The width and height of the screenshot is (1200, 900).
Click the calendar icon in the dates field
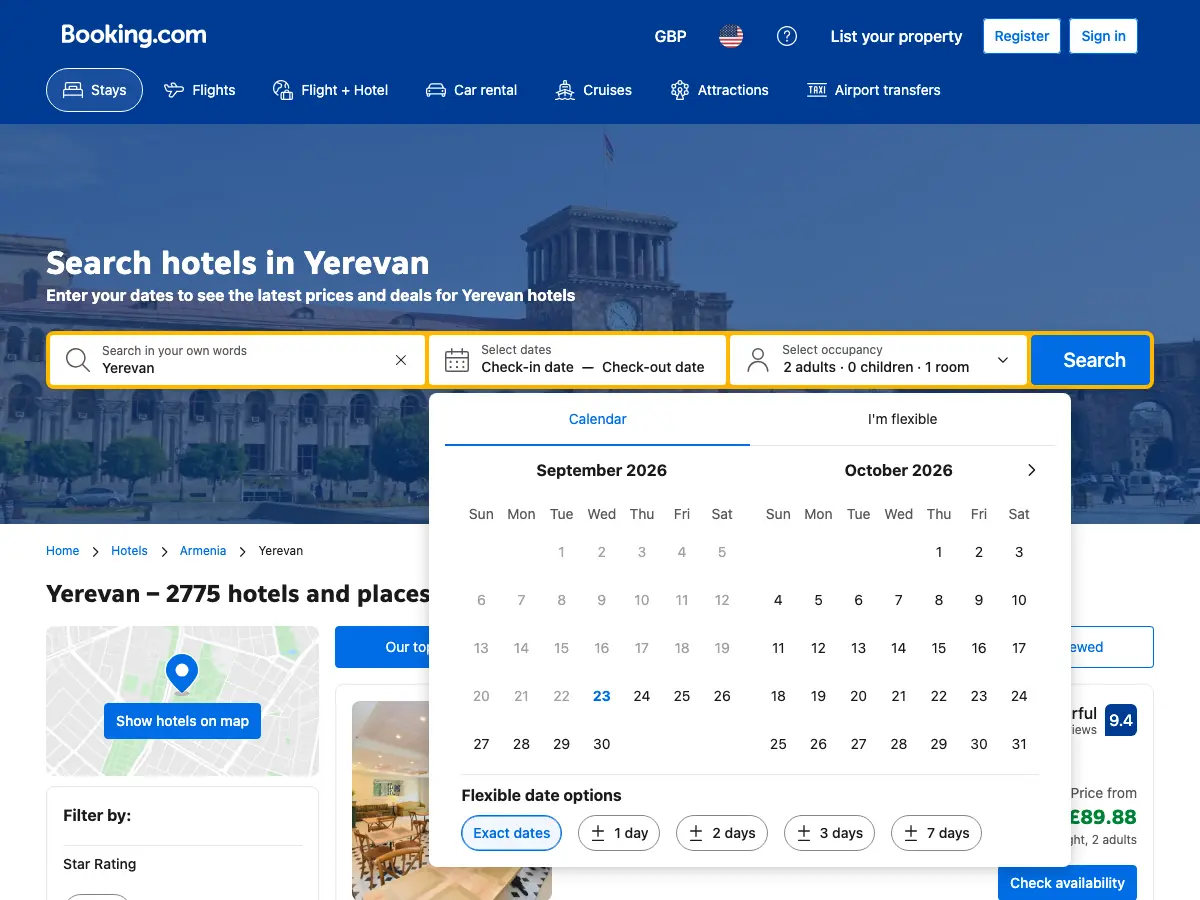point(457,360)
